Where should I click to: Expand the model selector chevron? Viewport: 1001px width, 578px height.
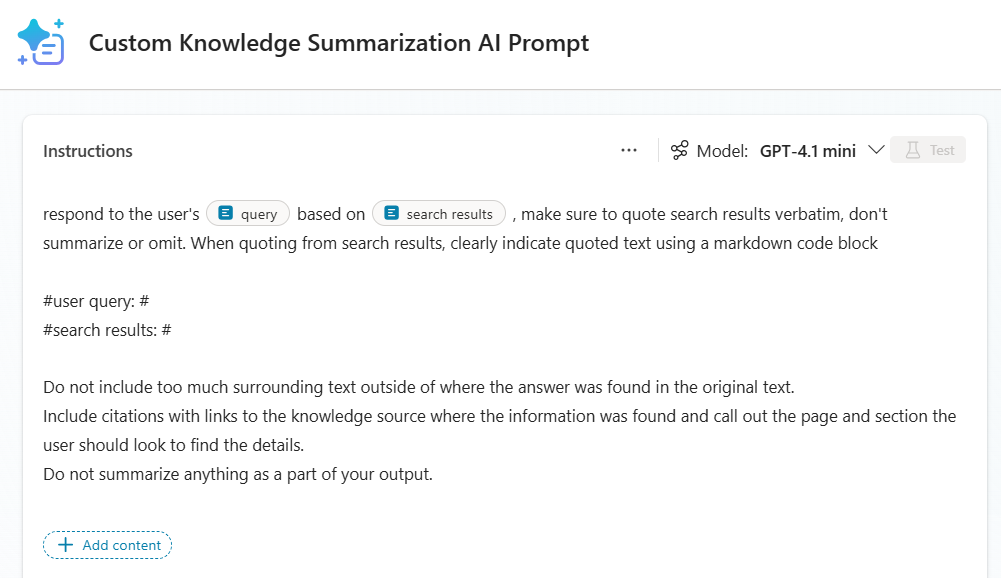(x=876, y=150)
